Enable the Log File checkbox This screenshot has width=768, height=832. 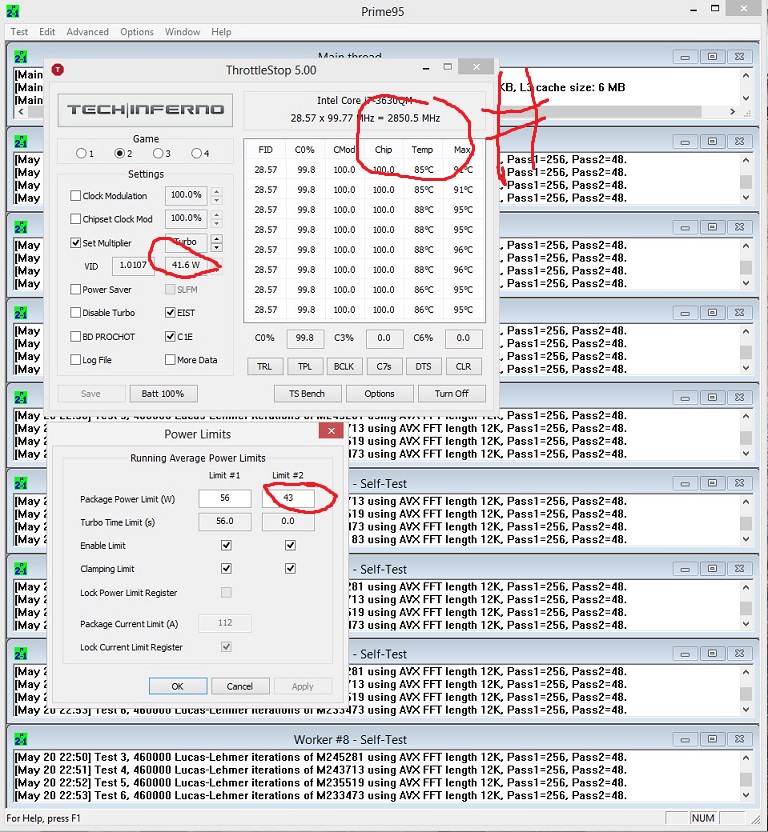(75, 360)
